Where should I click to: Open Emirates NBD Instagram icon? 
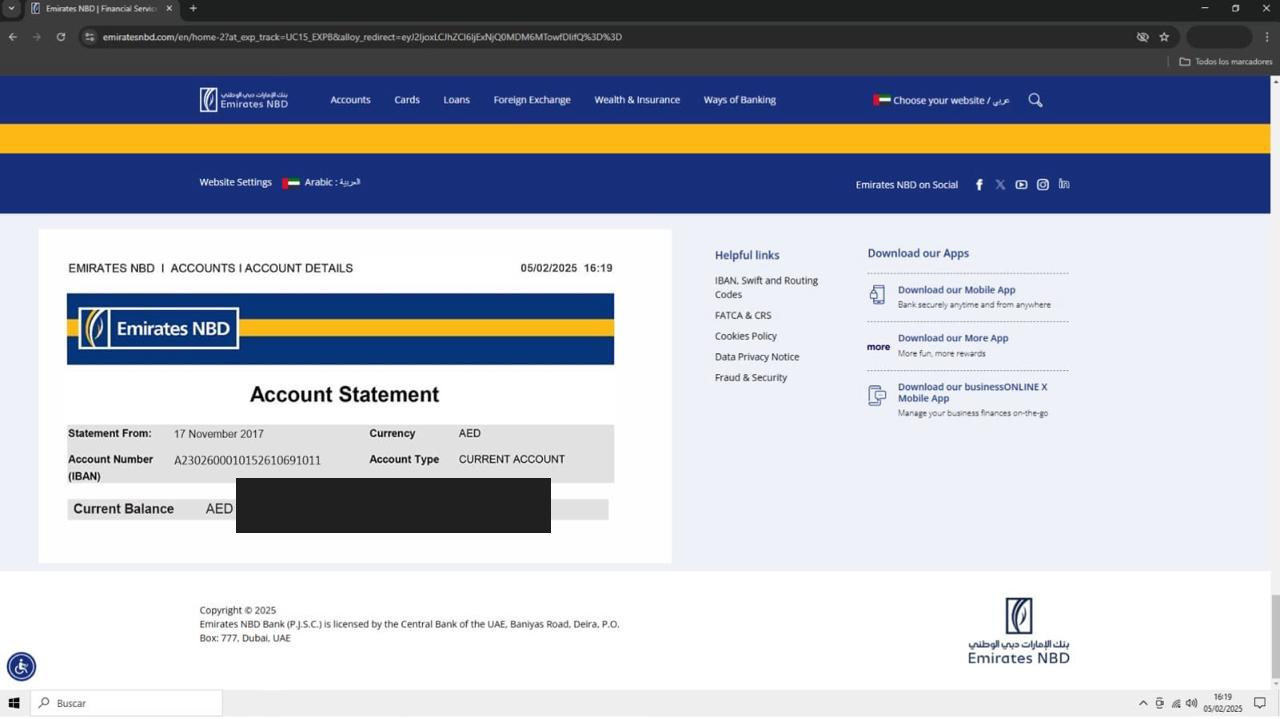[1043, 184]
